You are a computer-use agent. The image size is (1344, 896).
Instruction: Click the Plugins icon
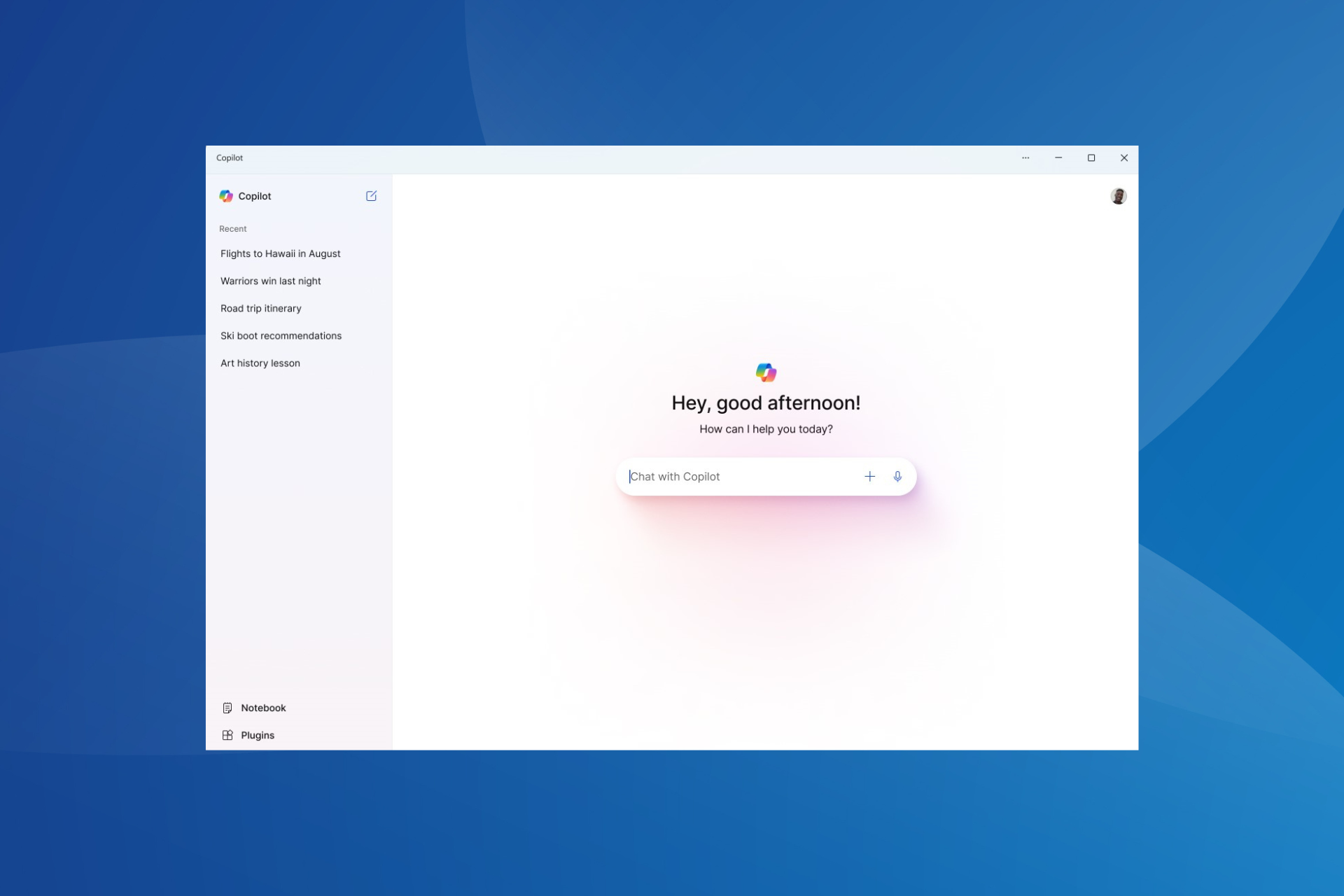tap(227, 735)
